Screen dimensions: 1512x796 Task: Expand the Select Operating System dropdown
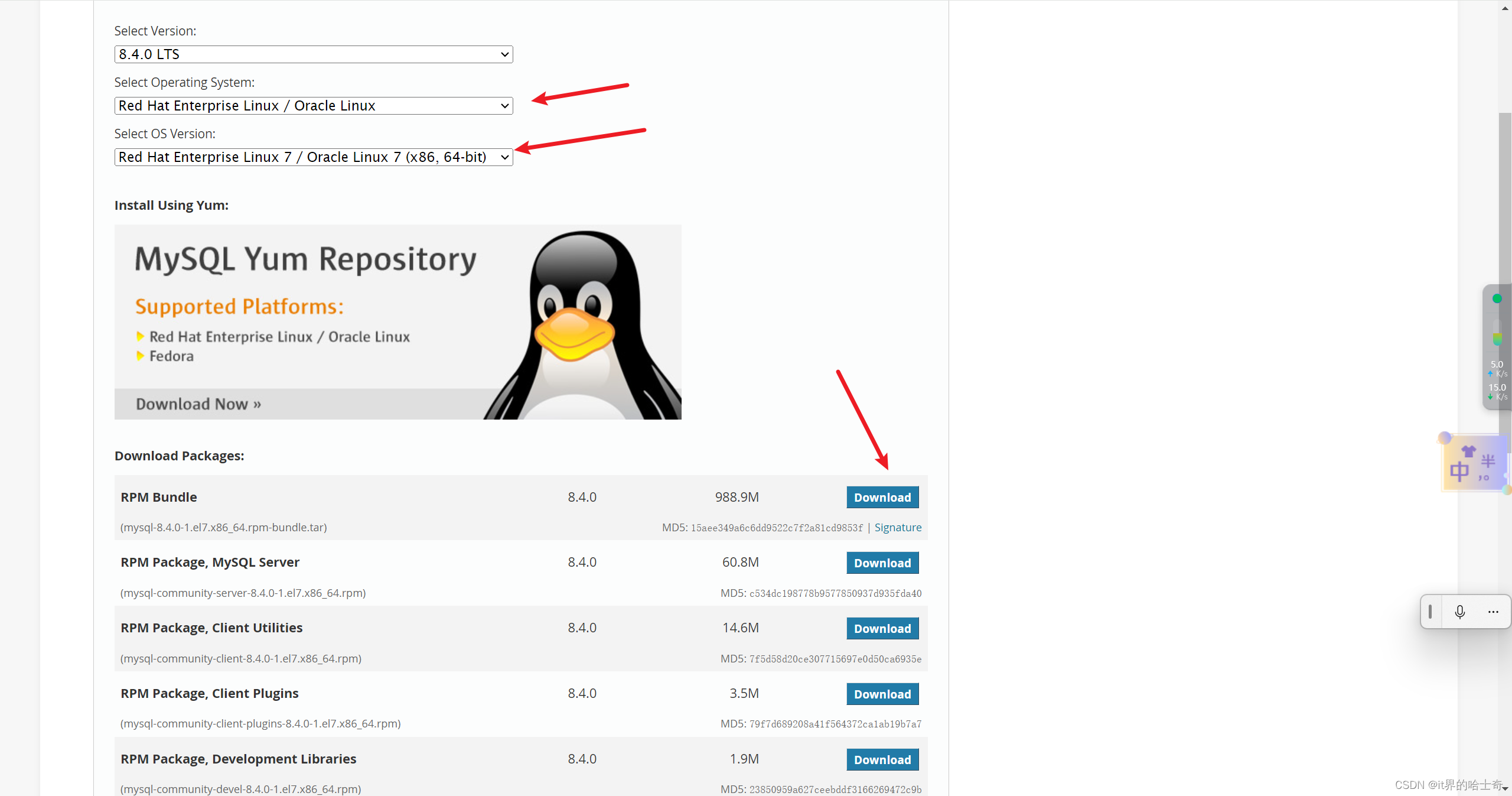click(x=313, y=105)
